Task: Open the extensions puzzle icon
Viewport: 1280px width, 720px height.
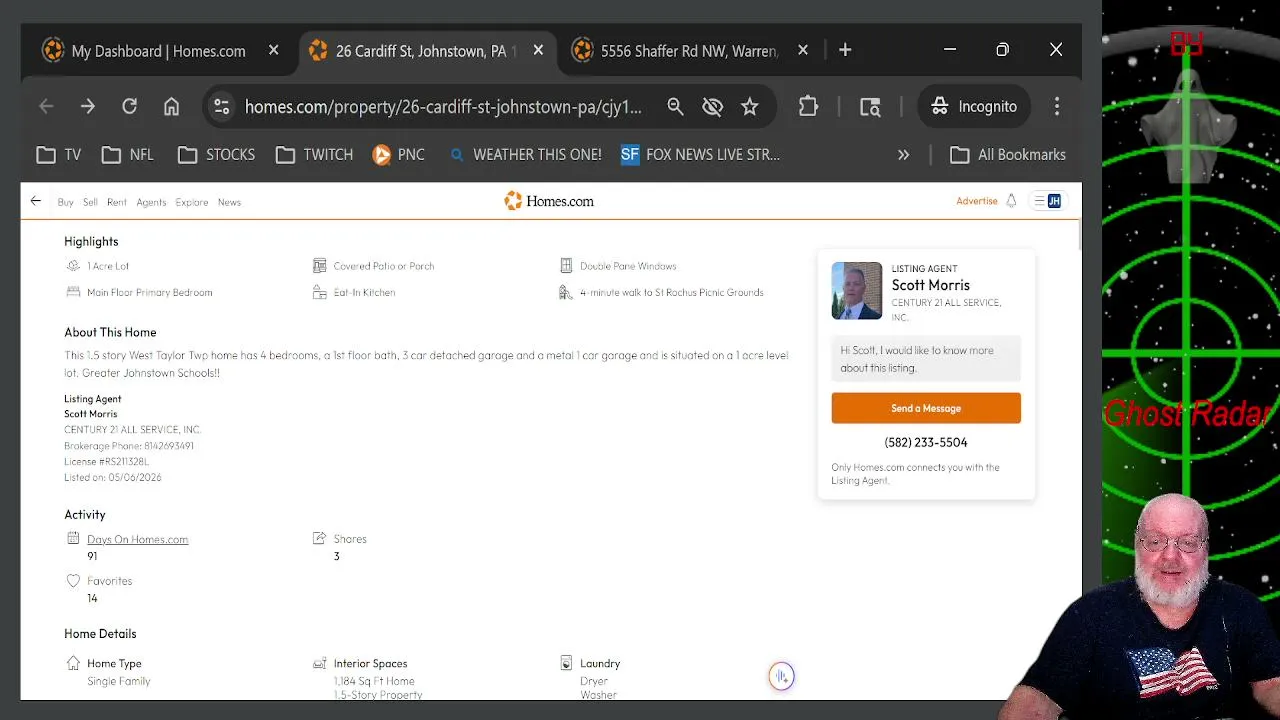Action: click(x=808, y=106)
